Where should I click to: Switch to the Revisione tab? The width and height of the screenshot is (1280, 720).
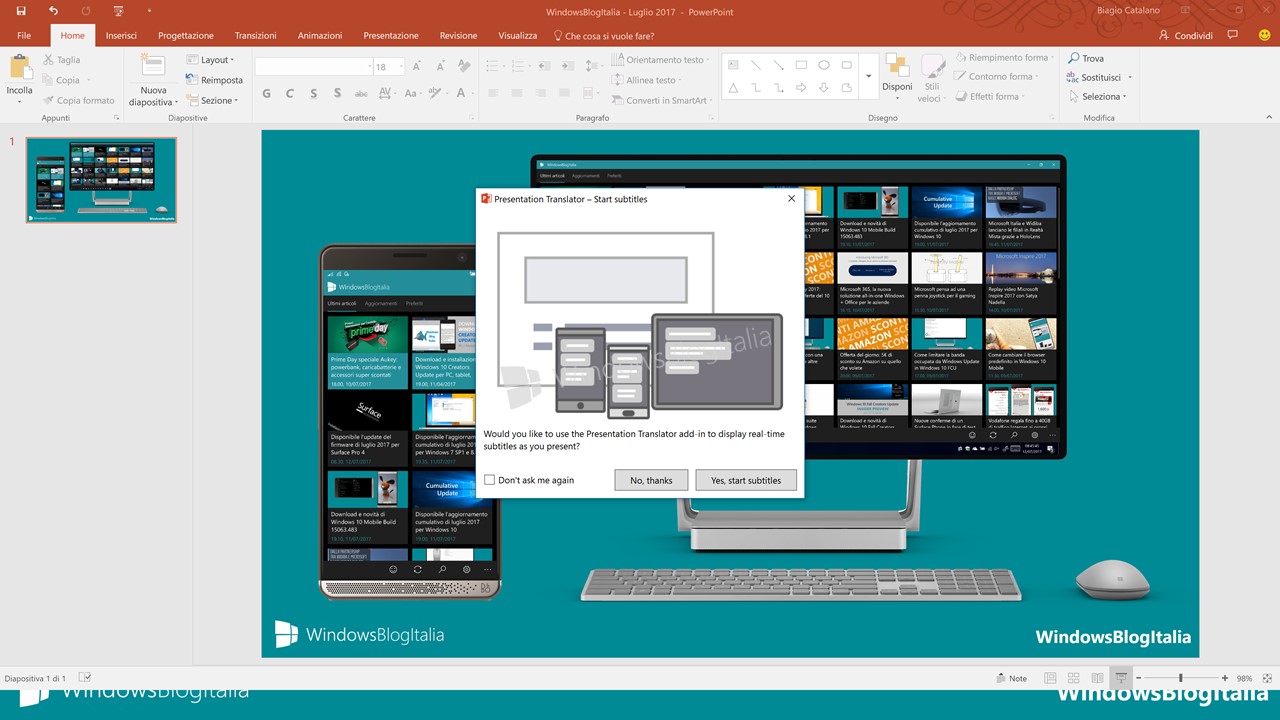click(x=458, y=35)
